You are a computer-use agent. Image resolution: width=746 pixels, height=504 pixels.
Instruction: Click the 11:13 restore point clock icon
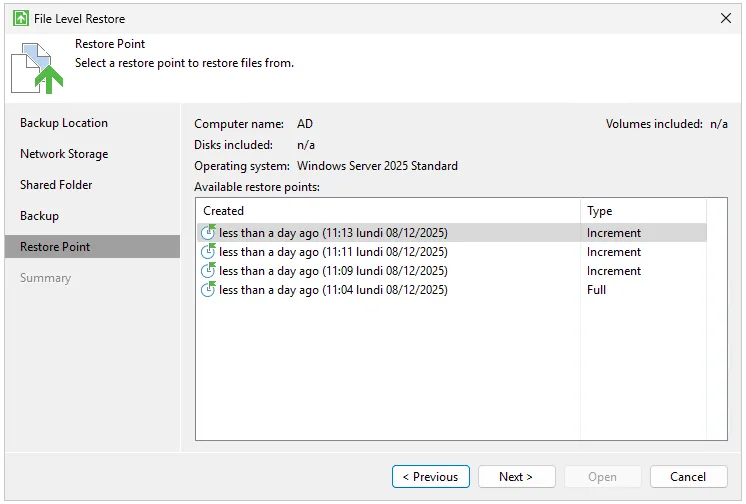208,233
